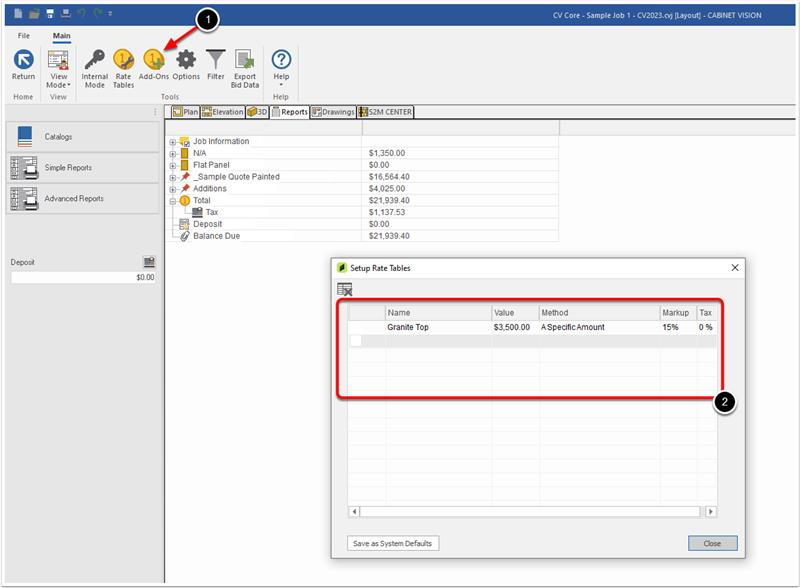Open Advanced Reports panel
This screenshot has height=588, width=800.
click(83, 199)
